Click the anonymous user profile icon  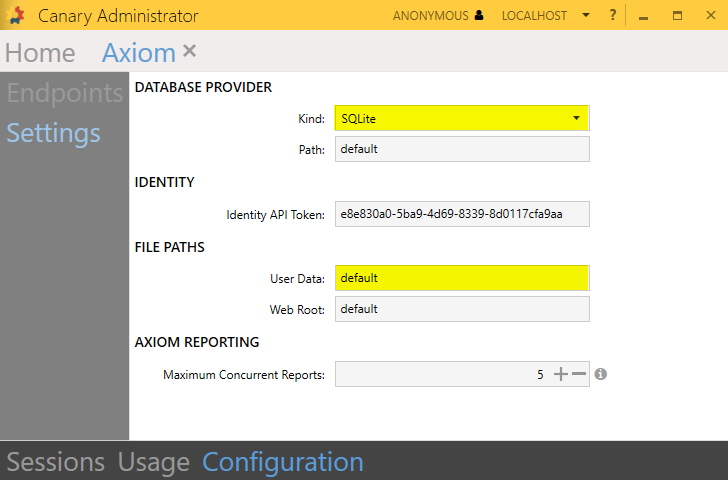(479, 16)
